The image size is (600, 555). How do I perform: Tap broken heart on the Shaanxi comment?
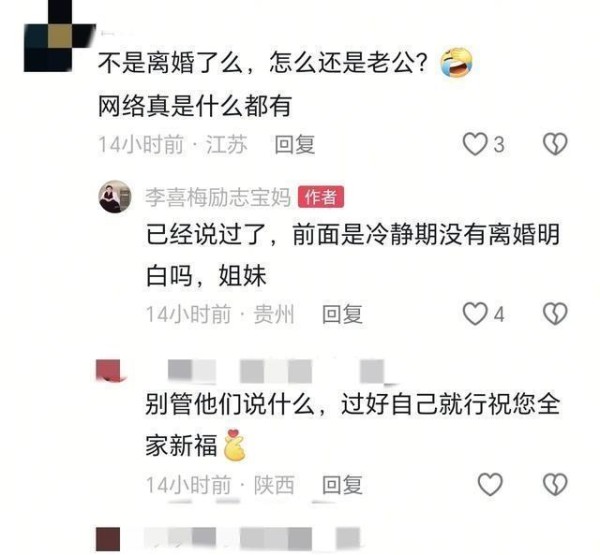tap(555, 485)
